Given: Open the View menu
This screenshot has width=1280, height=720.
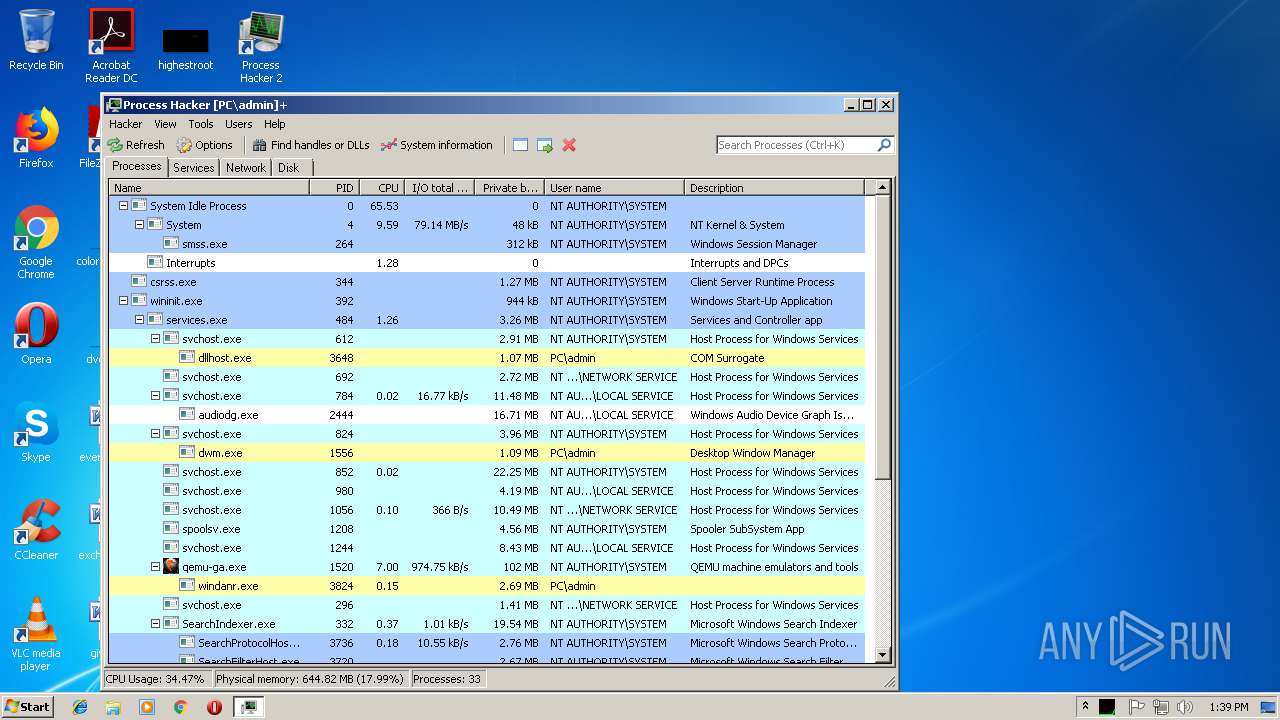Looking at the screenshot, I should tap(165, 124).
